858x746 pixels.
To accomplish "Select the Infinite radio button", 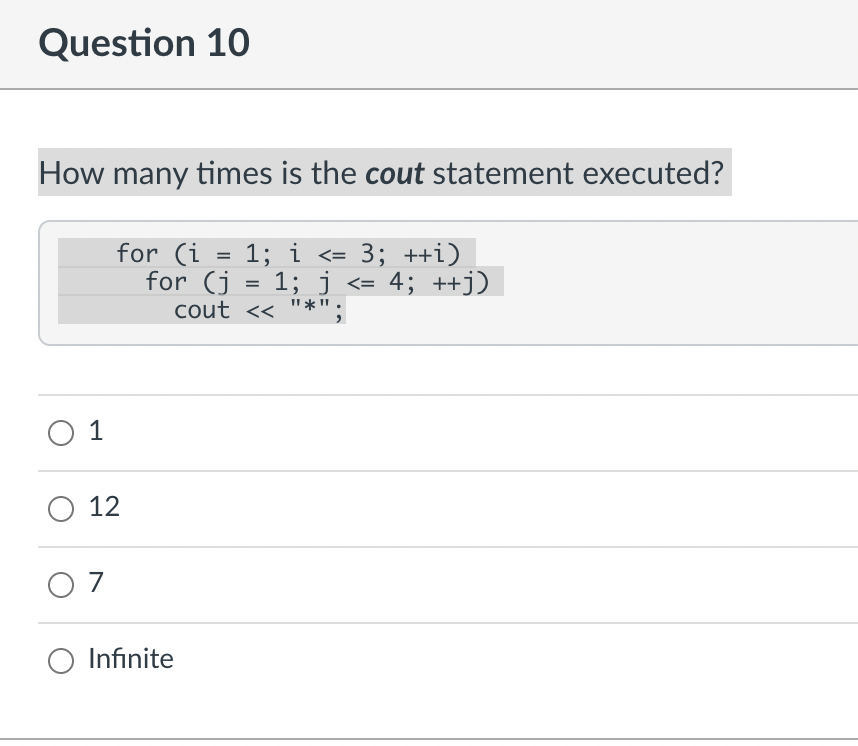I will pyautogui.click(x=61, y=661).
